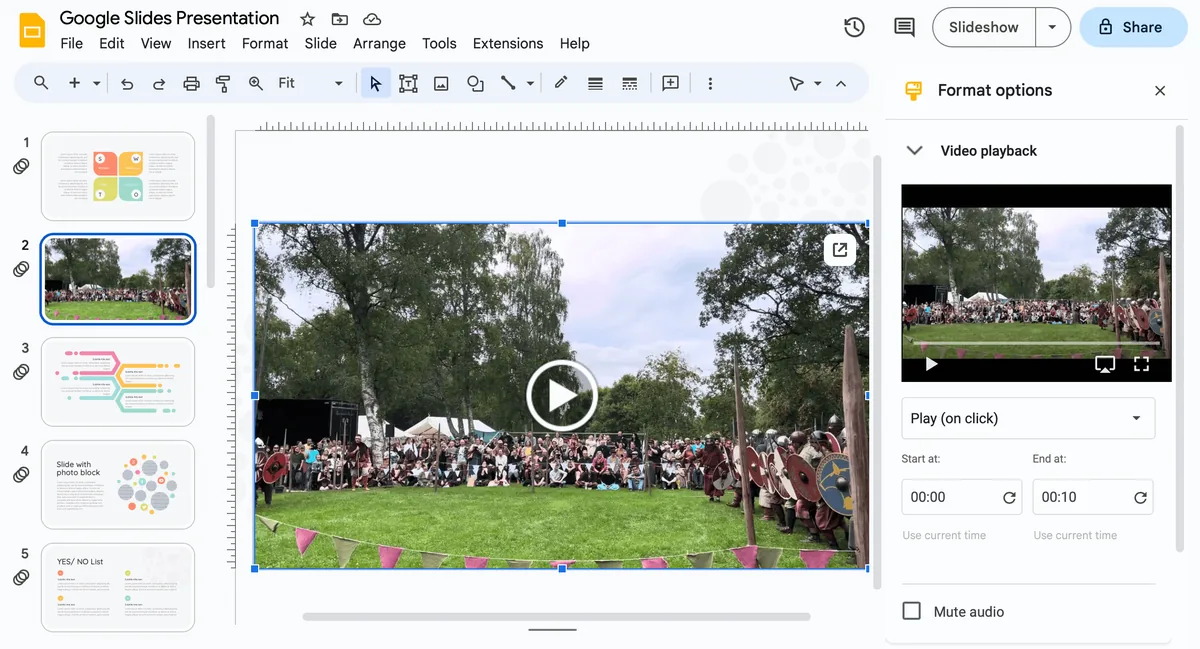The height and width of the screenshot is (649, 1200).
Task: Enter fullscreen on preview video
Action: [x=1141, y=365]
